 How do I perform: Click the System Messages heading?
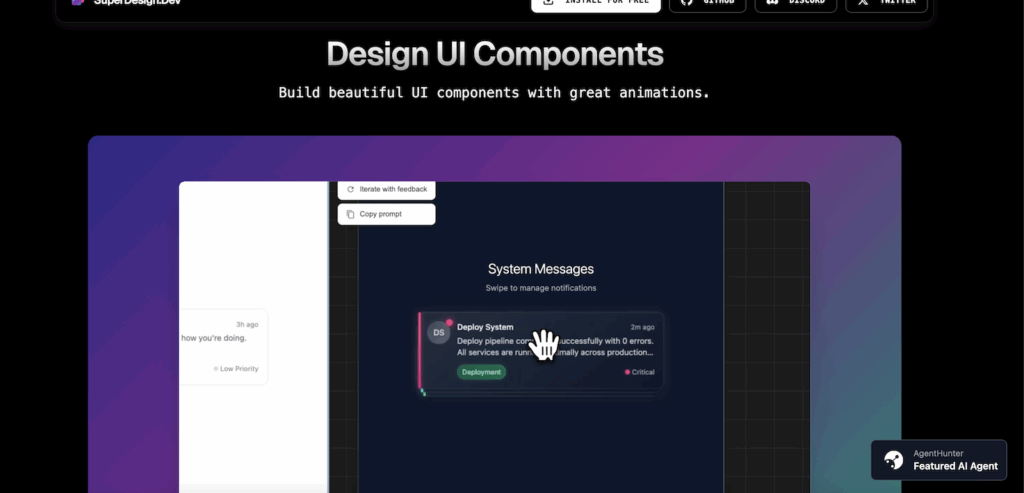[540, 269]
